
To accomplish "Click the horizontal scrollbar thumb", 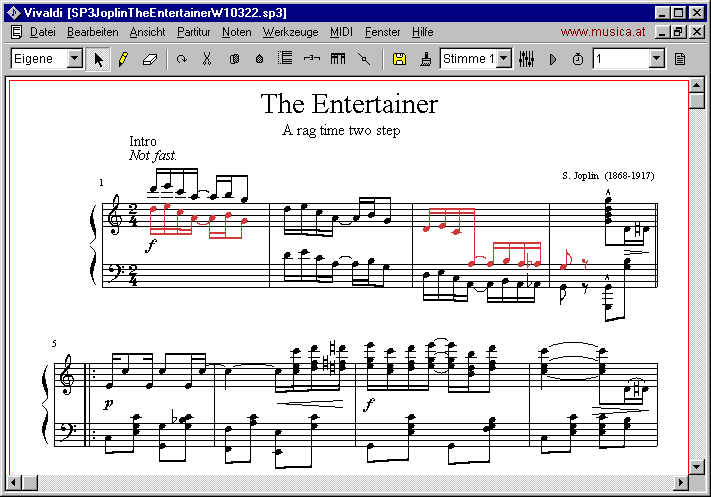I will click(30, 482).
